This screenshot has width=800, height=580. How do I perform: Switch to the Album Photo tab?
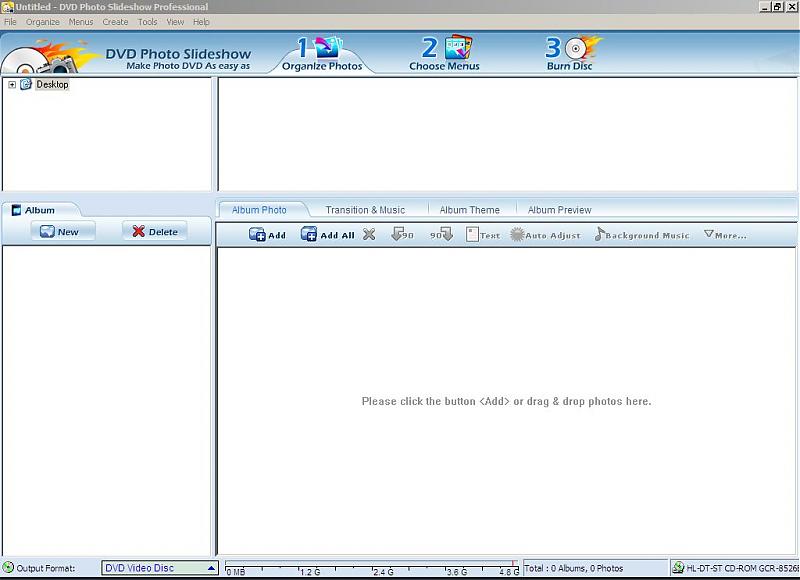[259, 210]
